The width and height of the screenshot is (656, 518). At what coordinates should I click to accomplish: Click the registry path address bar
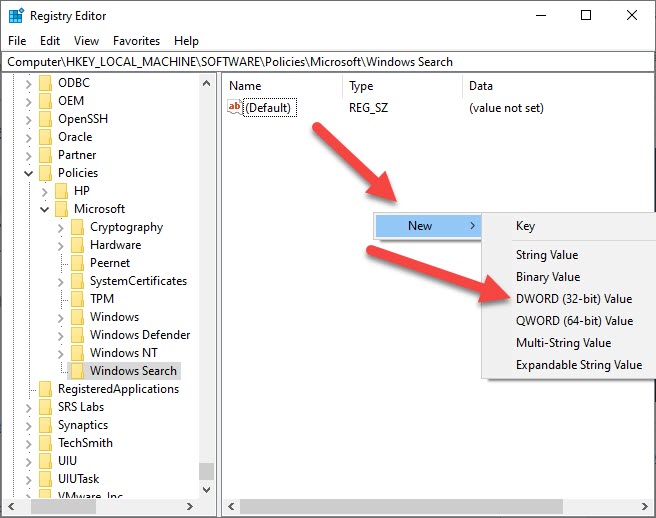pos(328,62)
